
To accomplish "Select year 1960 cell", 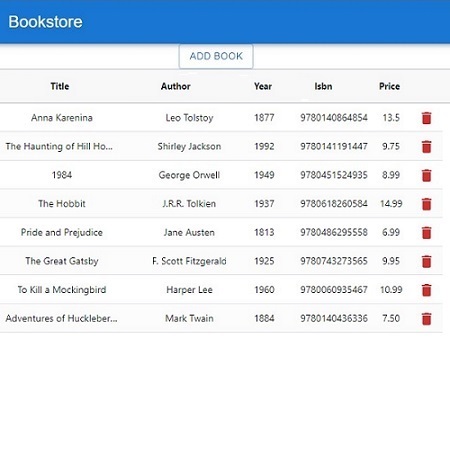I will point(264,290).
